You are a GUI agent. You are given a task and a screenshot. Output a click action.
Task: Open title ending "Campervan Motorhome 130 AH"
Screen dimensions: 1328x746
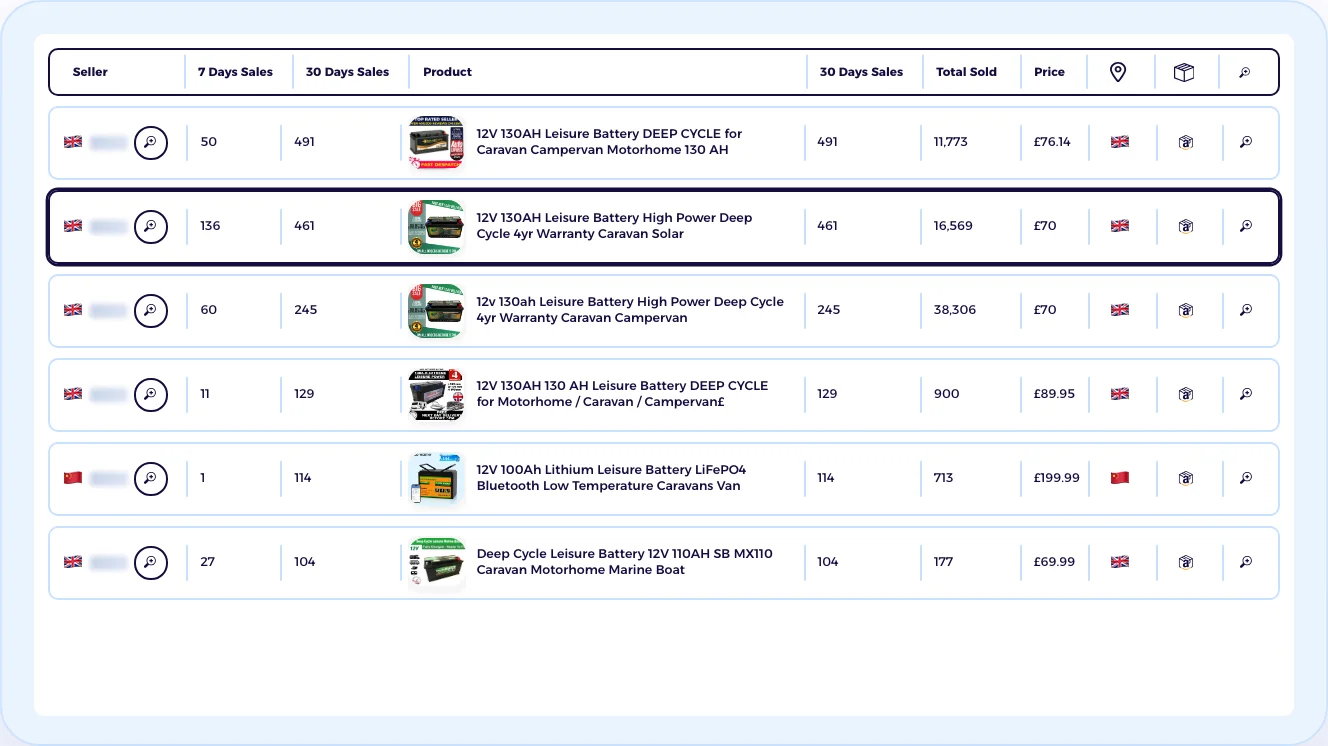[609, 142]
